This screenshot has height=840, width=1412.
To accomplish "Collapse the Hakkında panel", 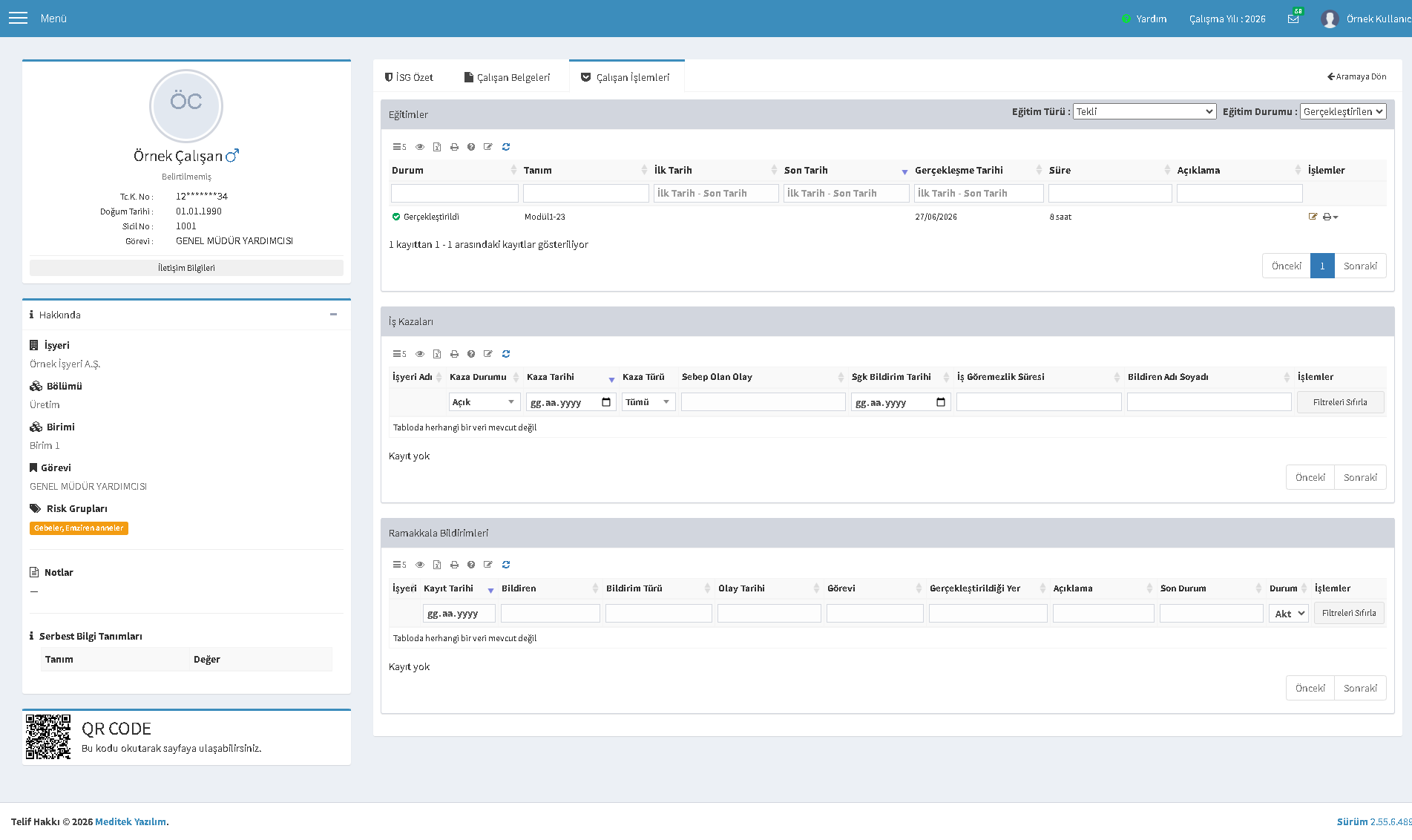I will point(334,315).
